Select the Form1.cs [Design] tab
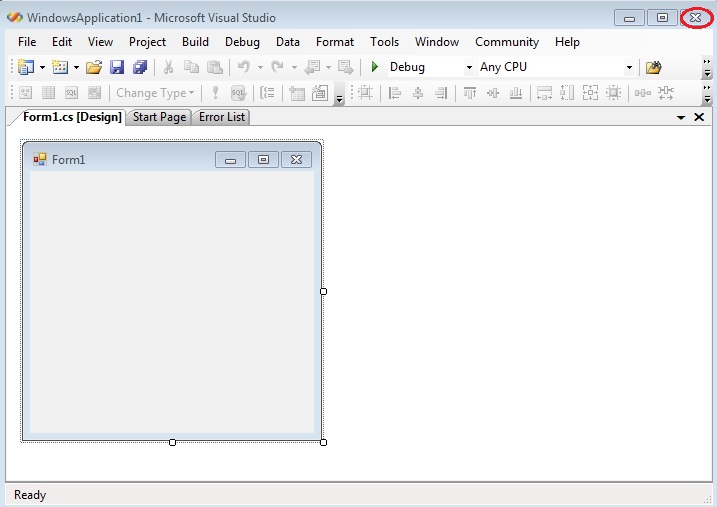 (72, 117)
